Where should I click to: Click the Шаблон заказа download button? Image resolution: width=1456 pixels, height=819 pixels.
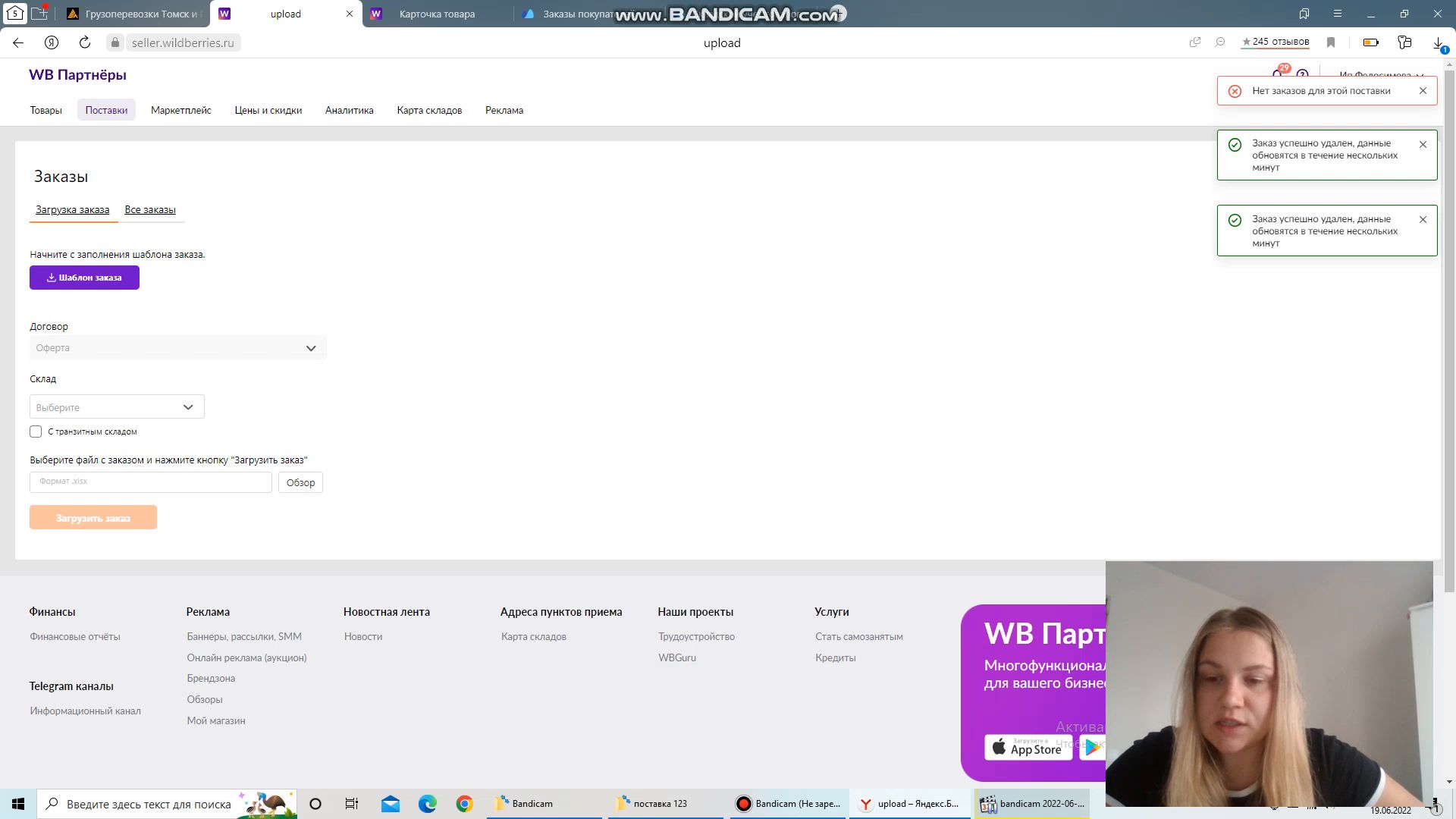[84, 277]
